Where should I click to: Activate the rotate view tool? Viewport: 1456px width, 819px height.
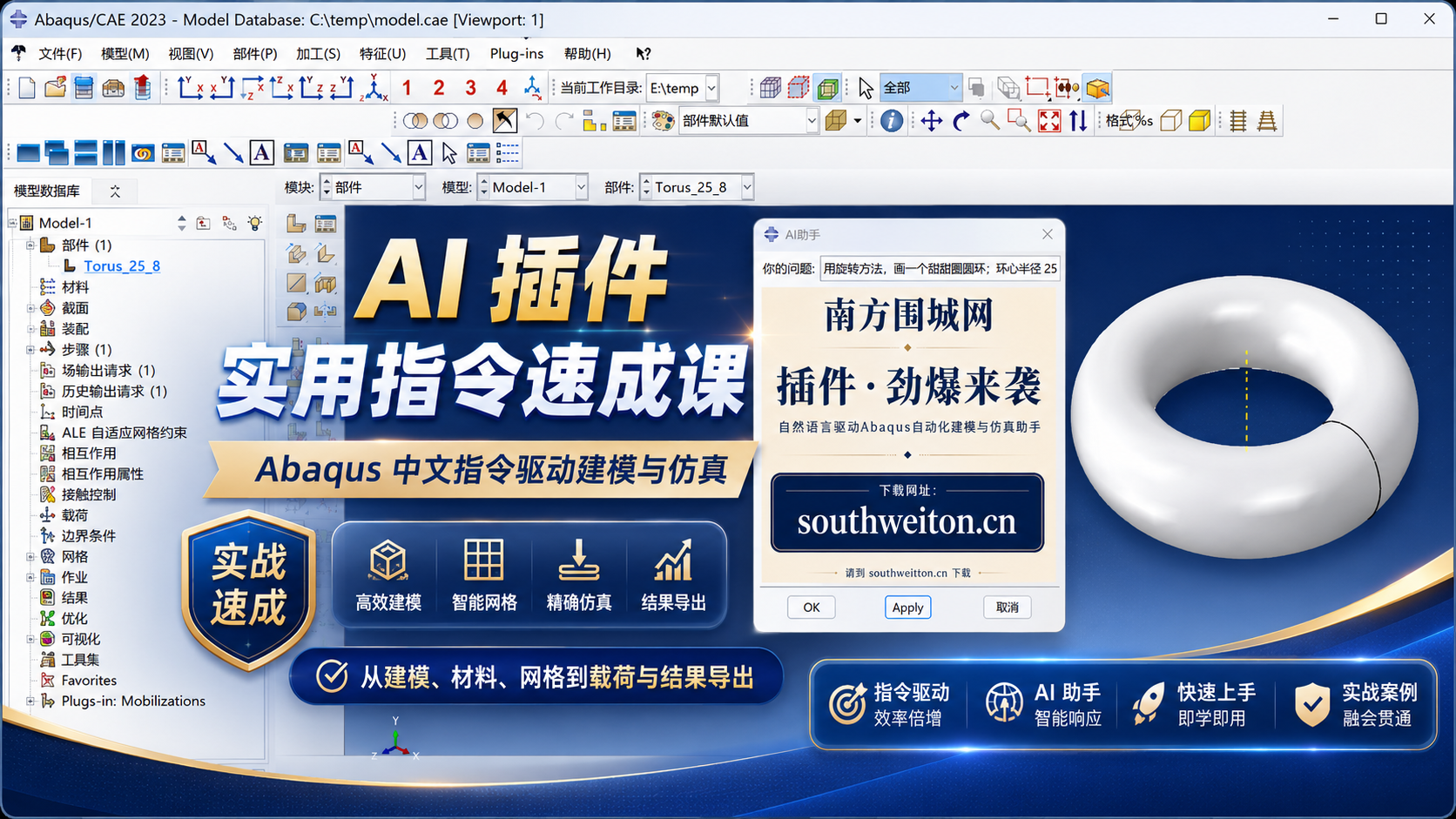click(961, 121)
